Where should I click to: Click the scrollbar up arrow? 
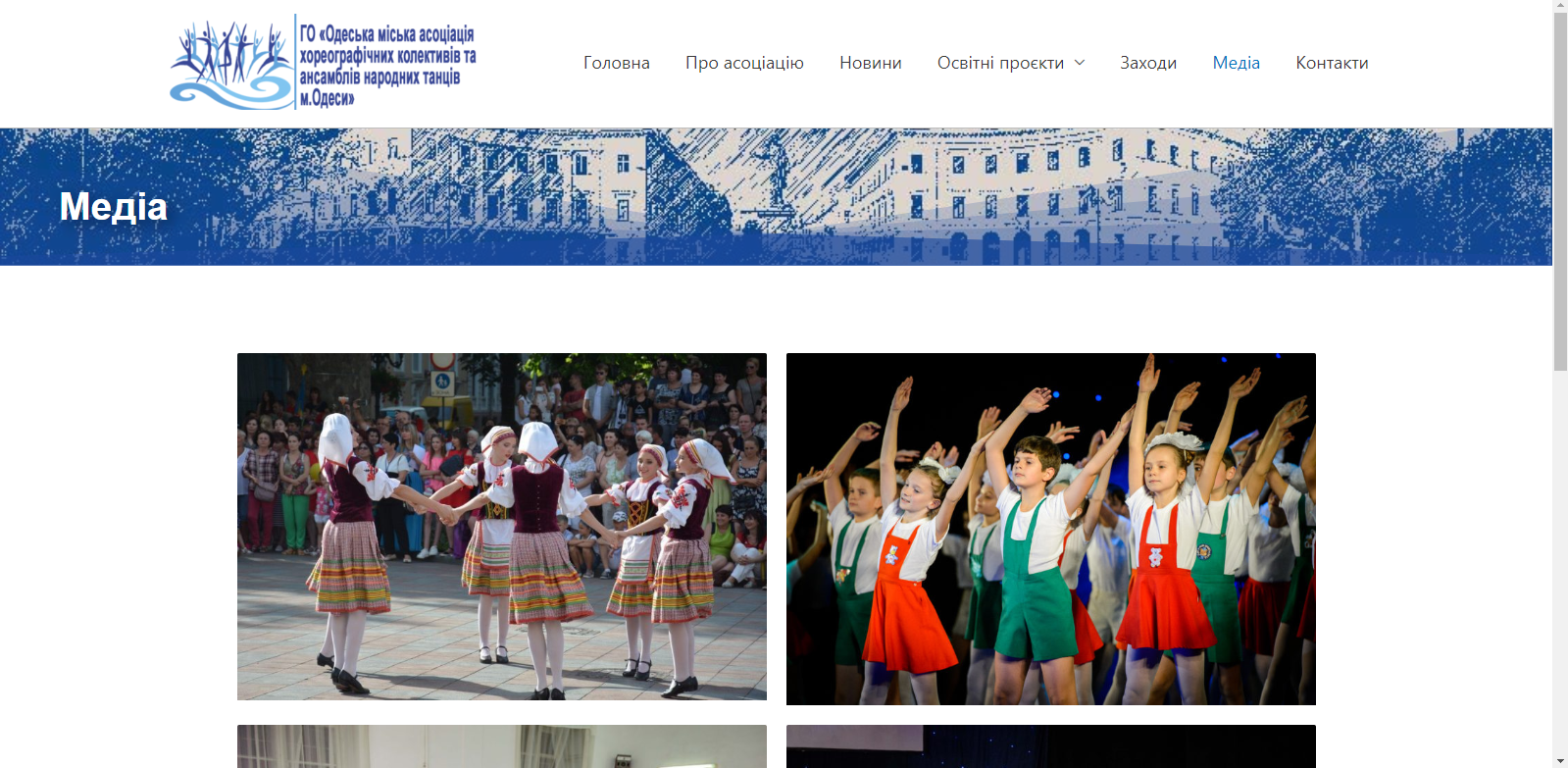click(1560, 6)
